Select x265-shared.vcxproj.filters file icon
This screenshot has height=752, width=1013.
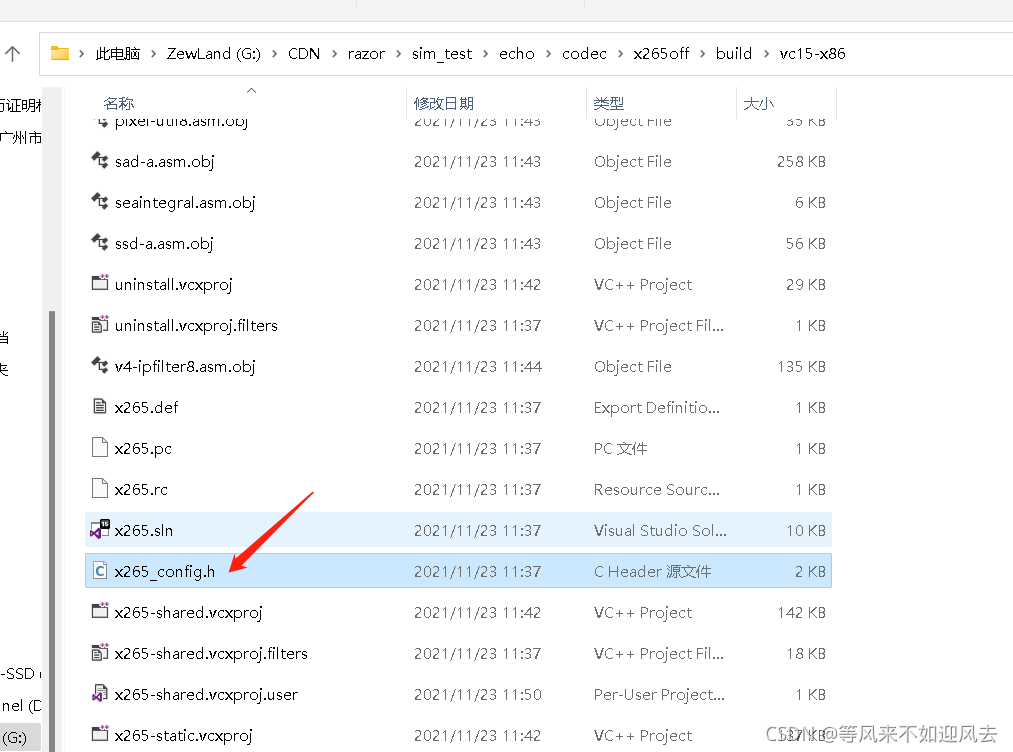tap(99, 653)
